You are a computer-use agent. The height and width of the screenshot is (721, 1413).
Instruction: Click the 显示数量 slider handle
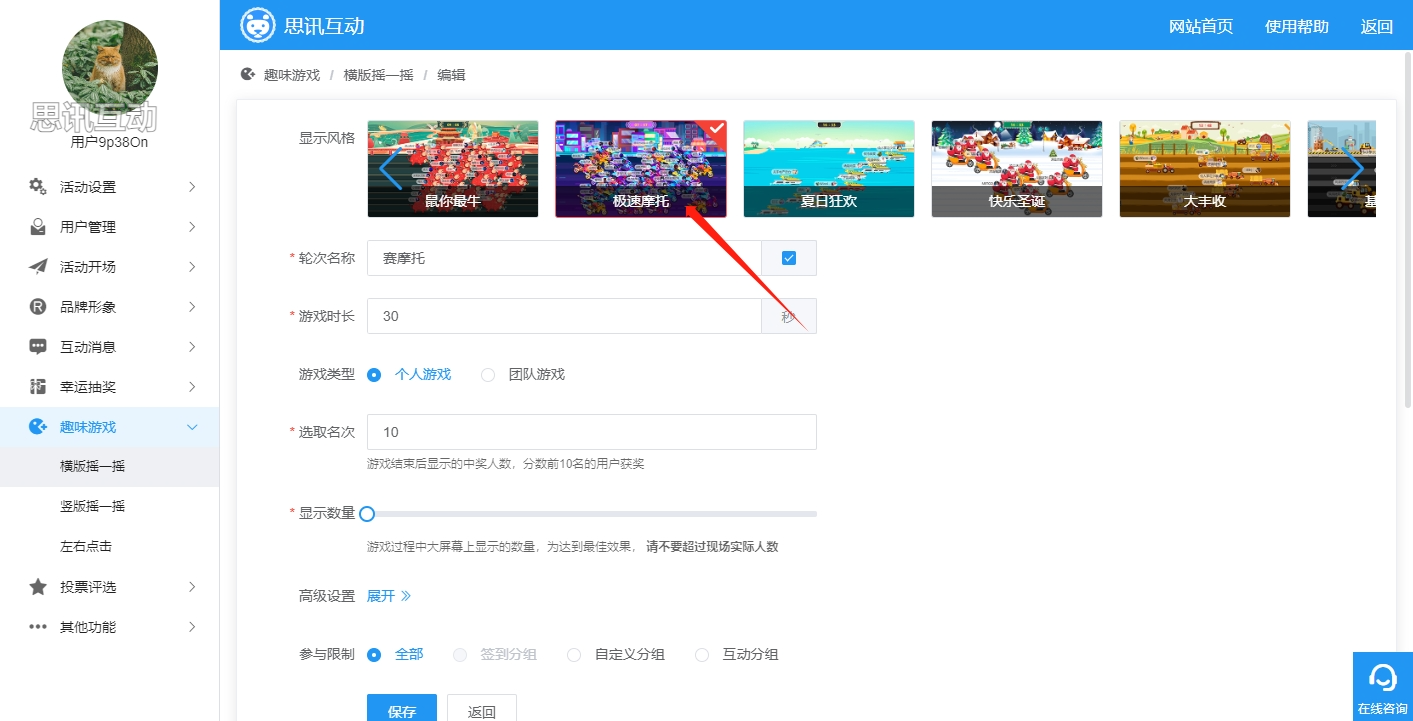coord(367,514)
